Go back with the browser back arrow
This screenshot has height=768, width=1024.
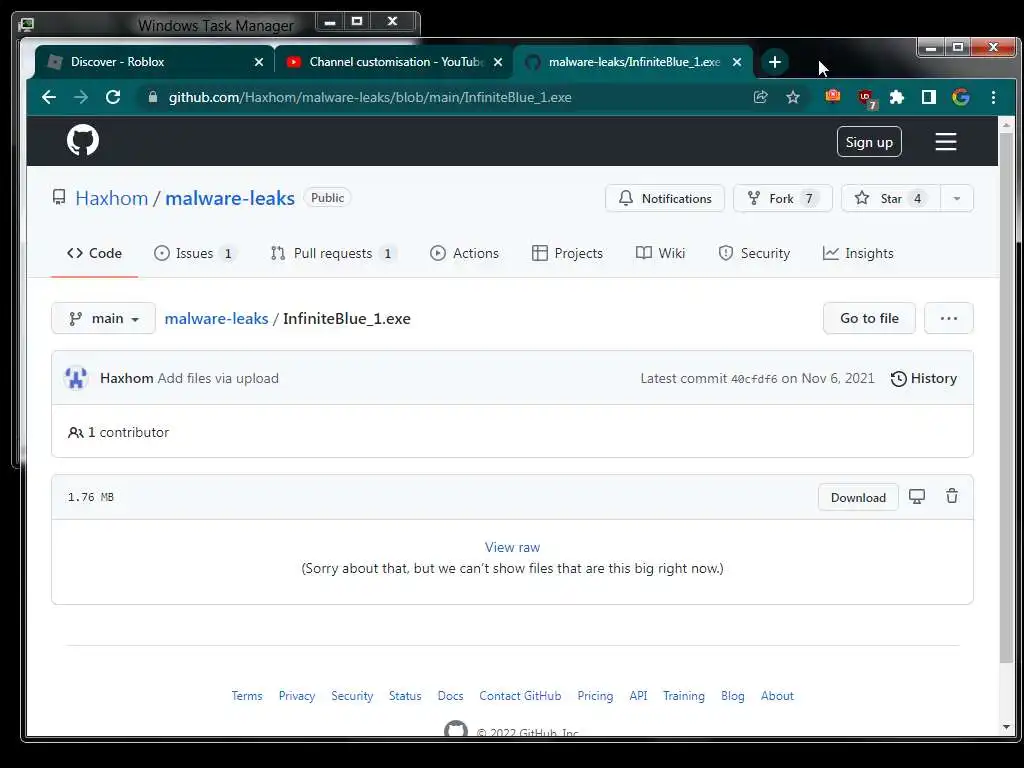(49, 97)
